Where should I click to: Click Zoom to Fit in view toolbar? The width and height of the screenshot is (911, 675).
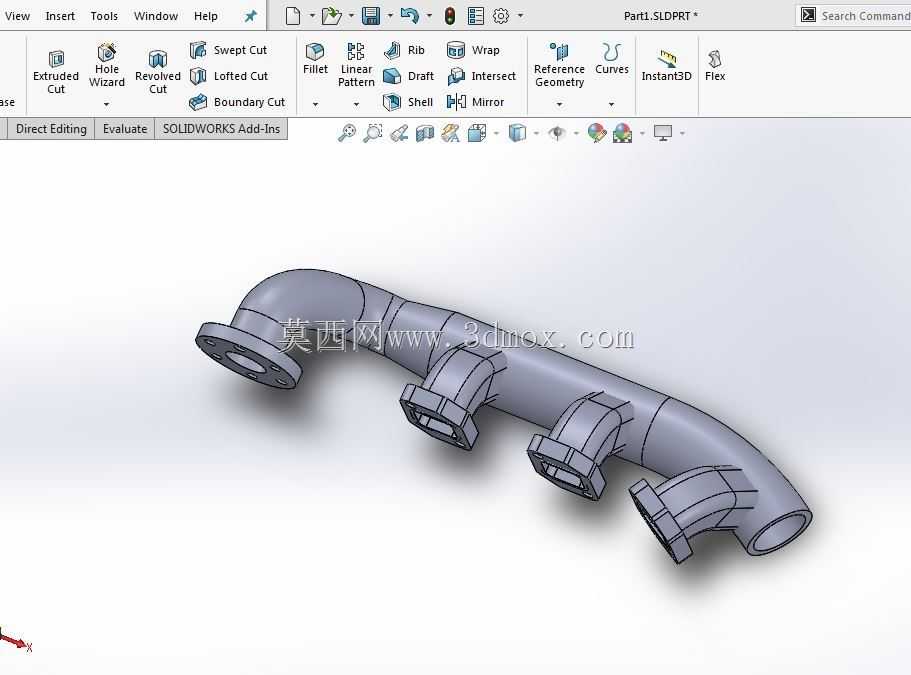click(x=347, y=133)
